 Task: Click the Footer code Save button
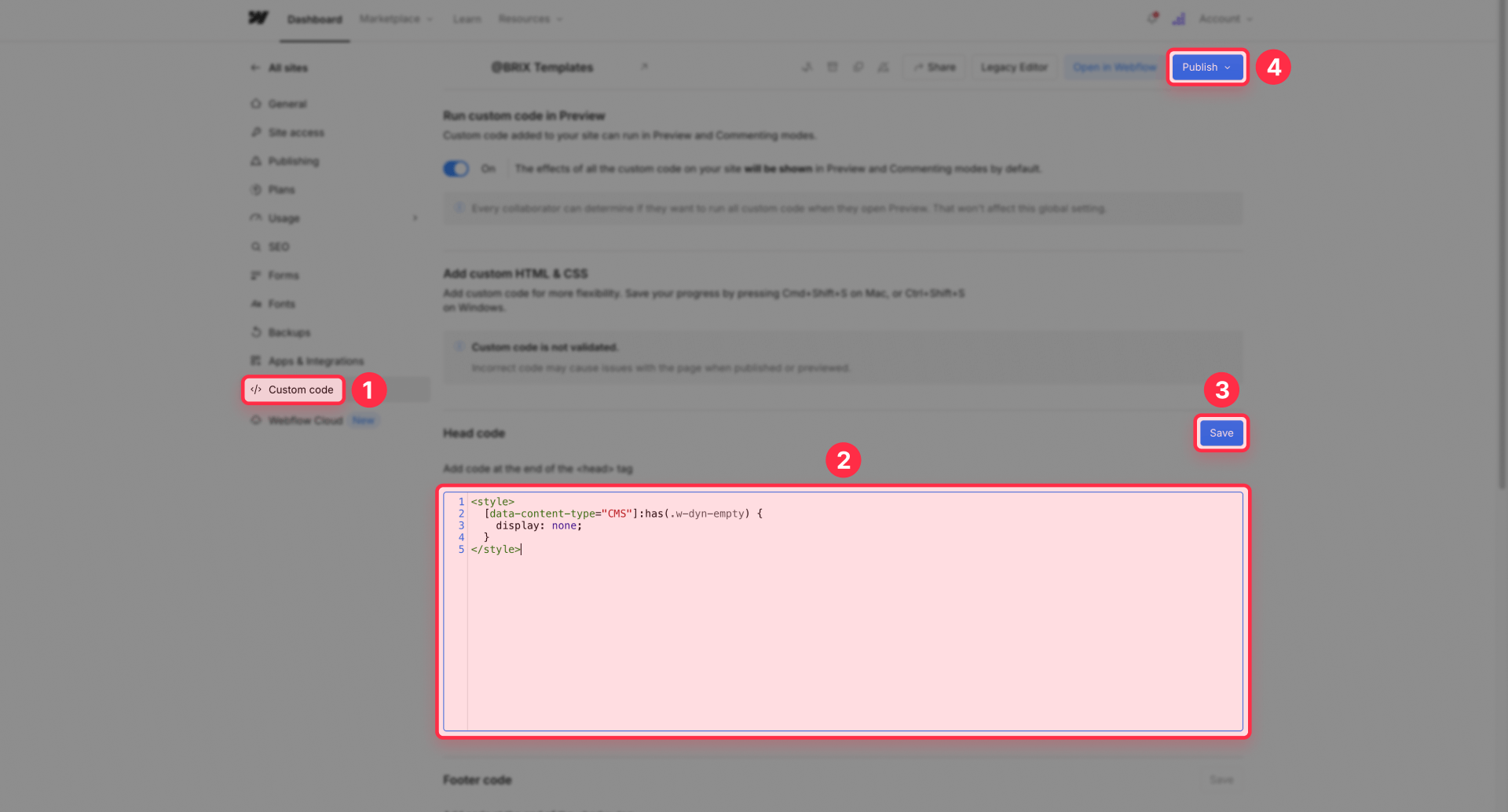click(1221, 780)
